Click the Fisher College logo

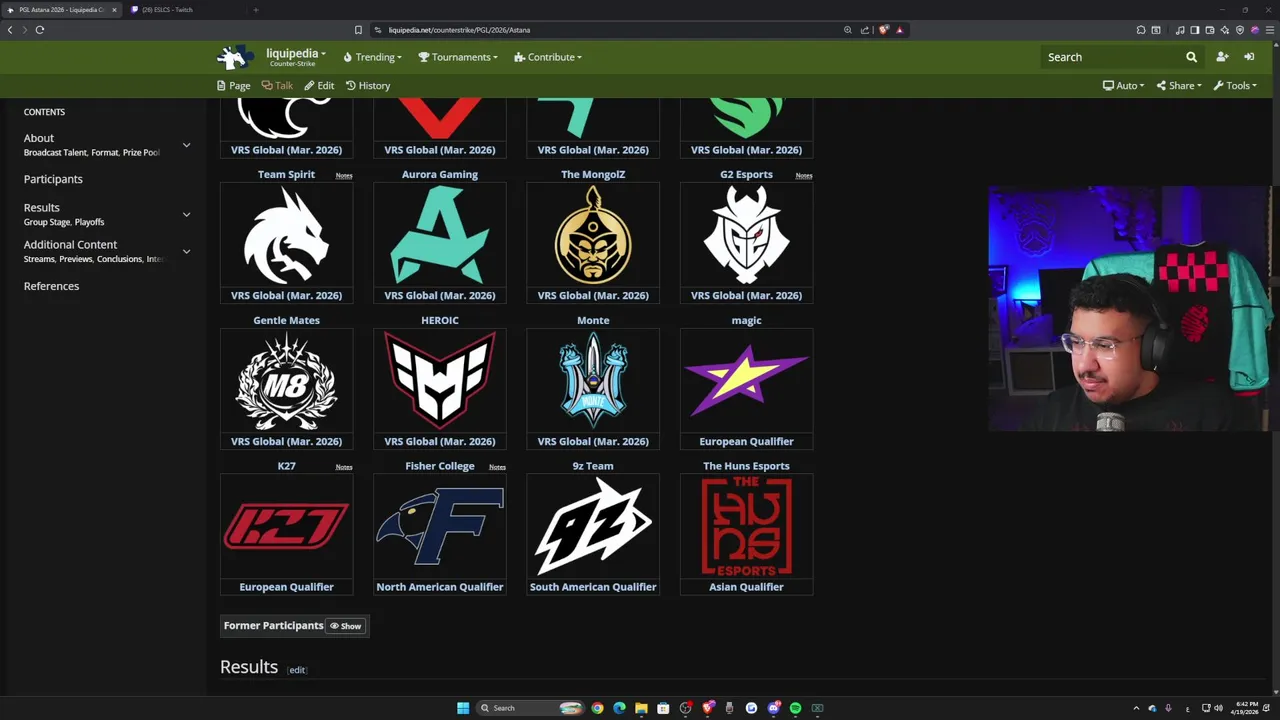click(440, 526)
